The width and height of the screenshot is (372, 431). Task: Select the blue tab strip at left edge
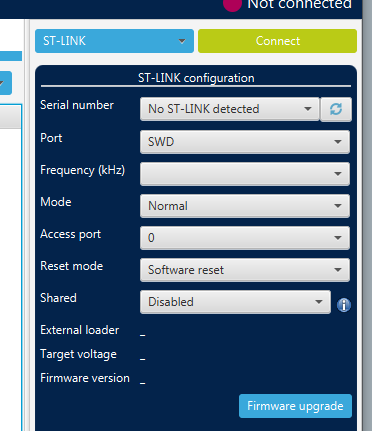pos(11,56)
